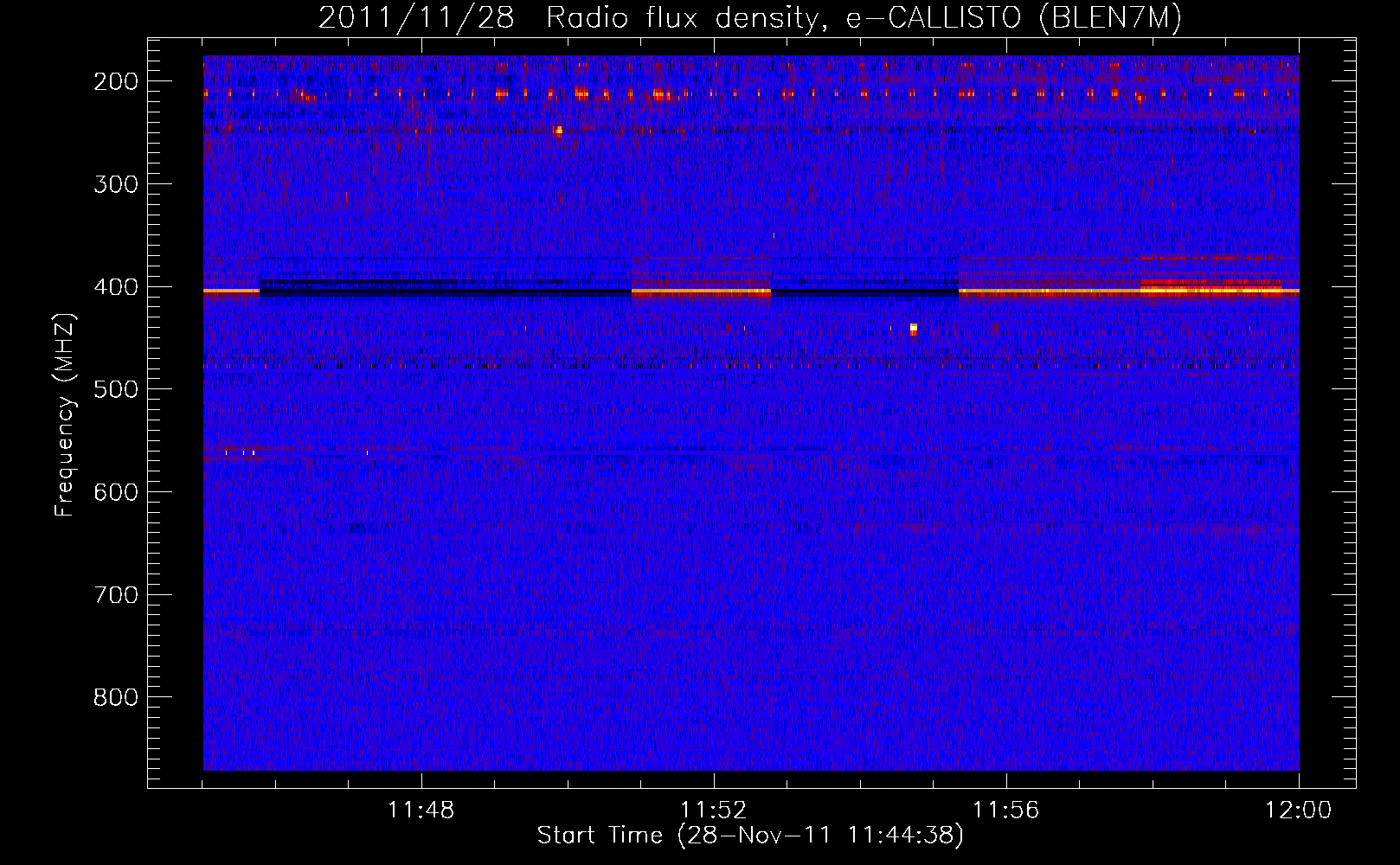1400x865 pixels.
Task: Click the 11:48 time tick label
Action: tap(421, 811)
